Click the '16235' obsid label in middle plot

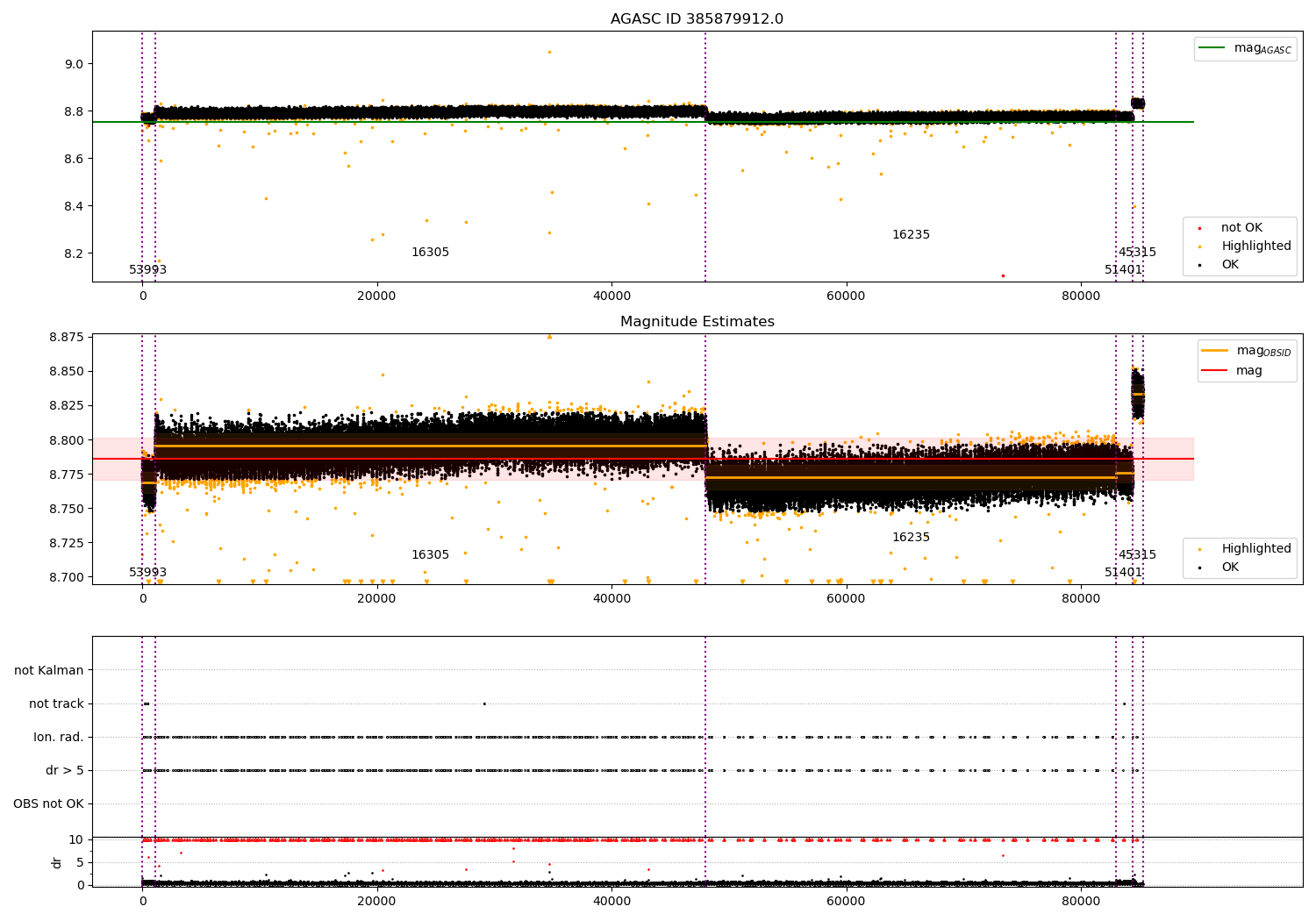click(x=911, y=538)
